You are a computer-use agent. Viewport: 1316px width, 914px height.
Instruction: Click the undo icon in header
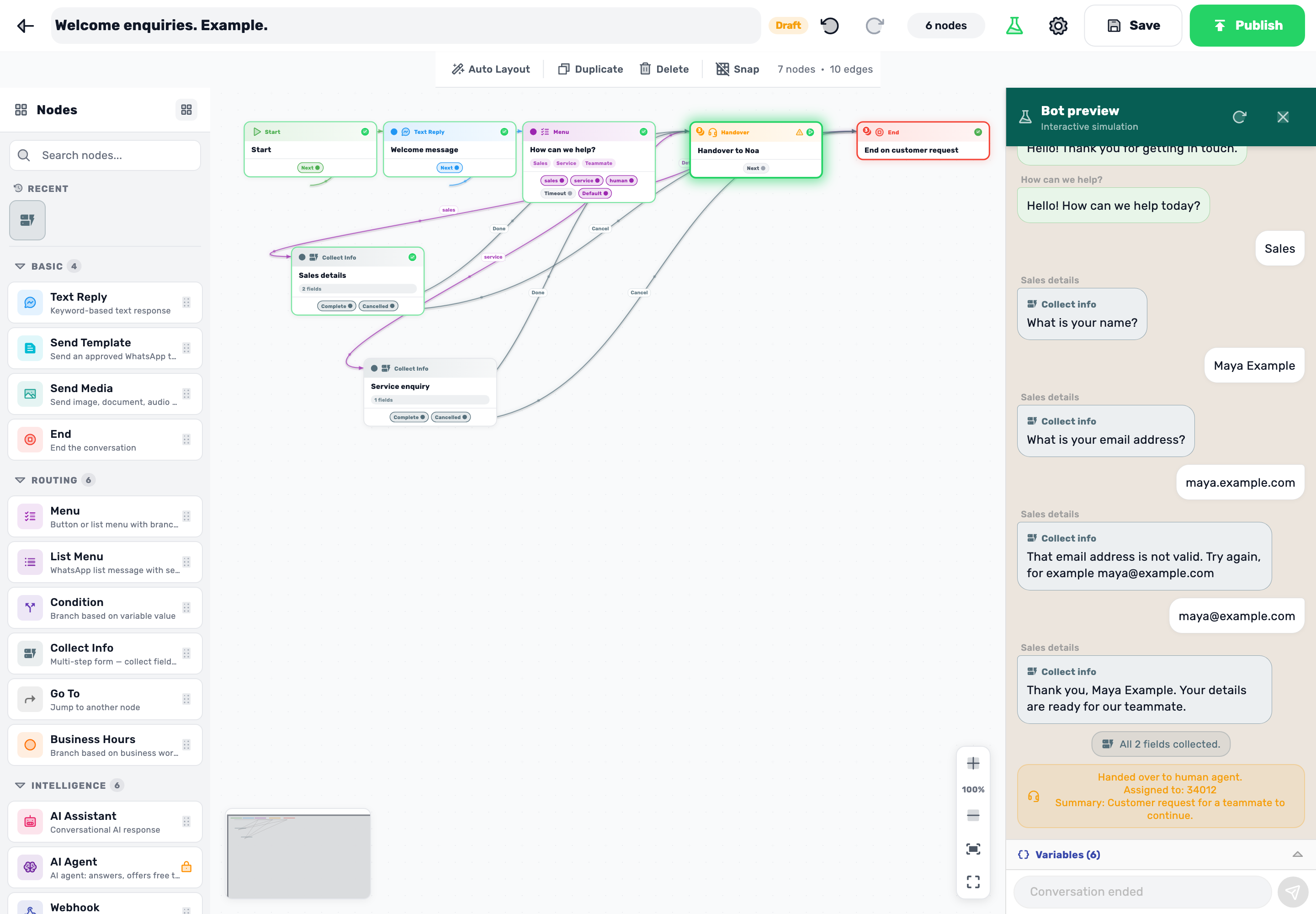pos(830,25)
